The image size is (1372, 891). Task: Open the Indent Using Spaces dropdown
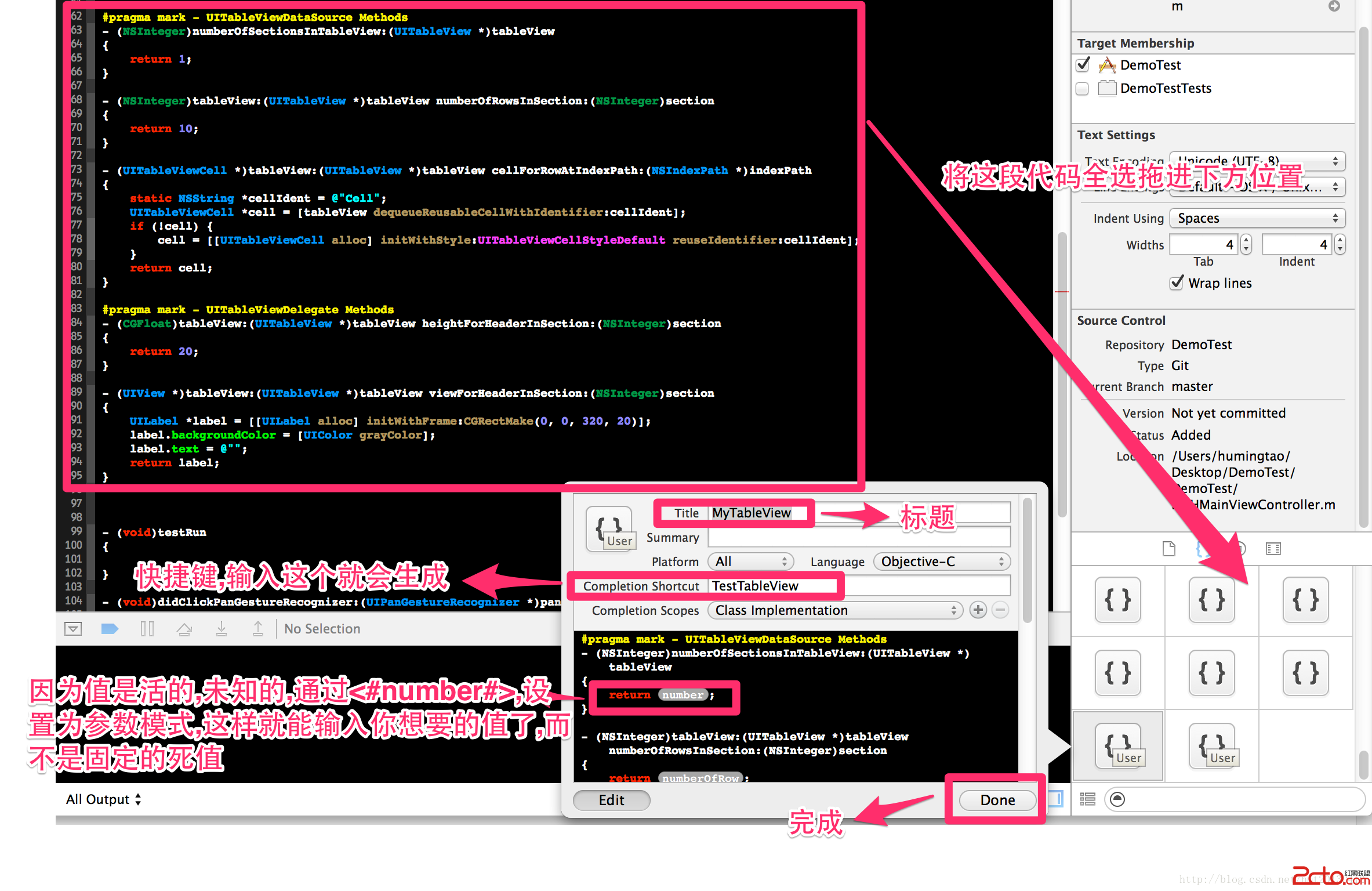click(x=1257, y=218)
